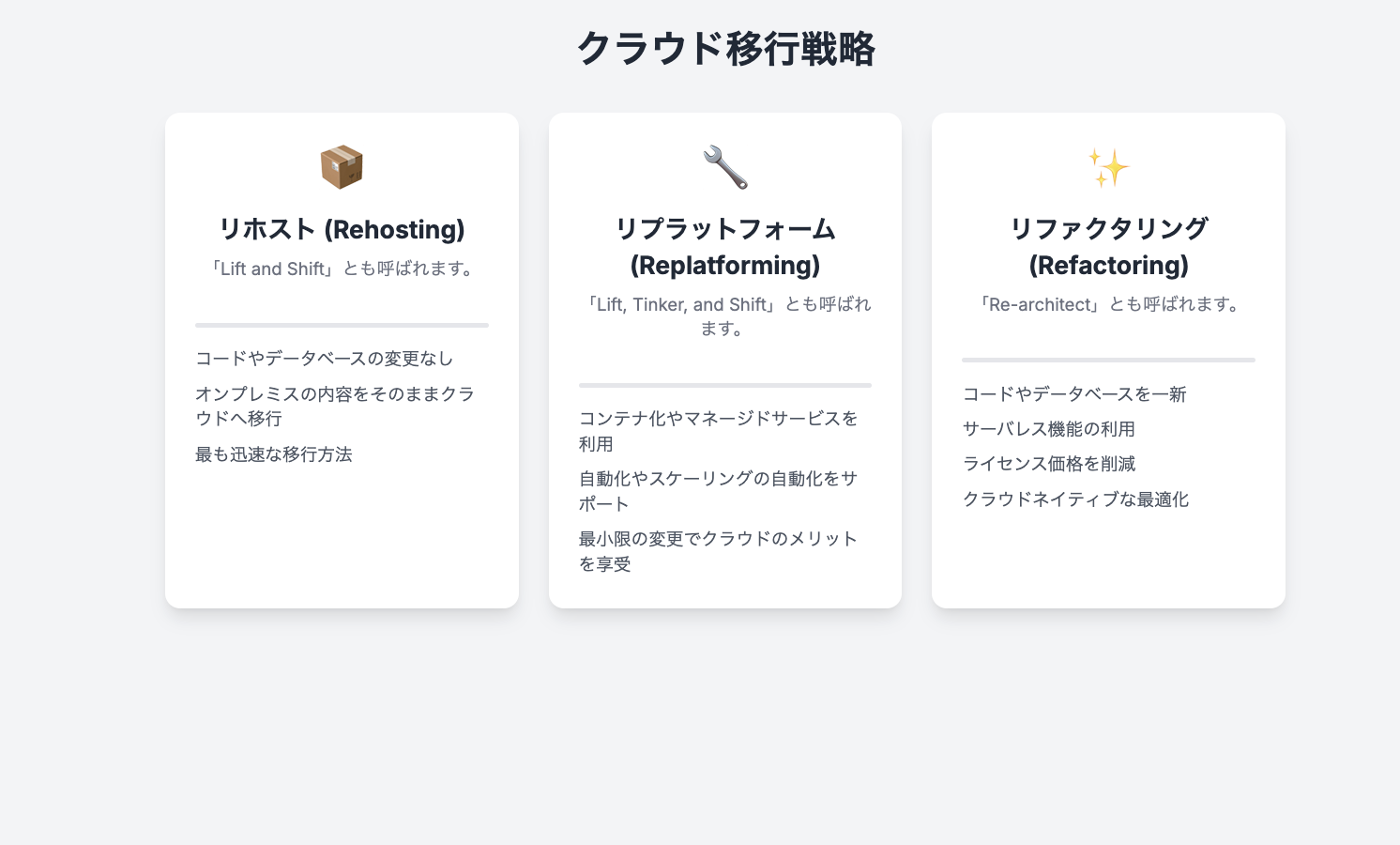The width and height of the screenshot is (1400, 845).
Task: Select the リファクタリング (Refactoring) card title
Action: (x=1108, y=247)
